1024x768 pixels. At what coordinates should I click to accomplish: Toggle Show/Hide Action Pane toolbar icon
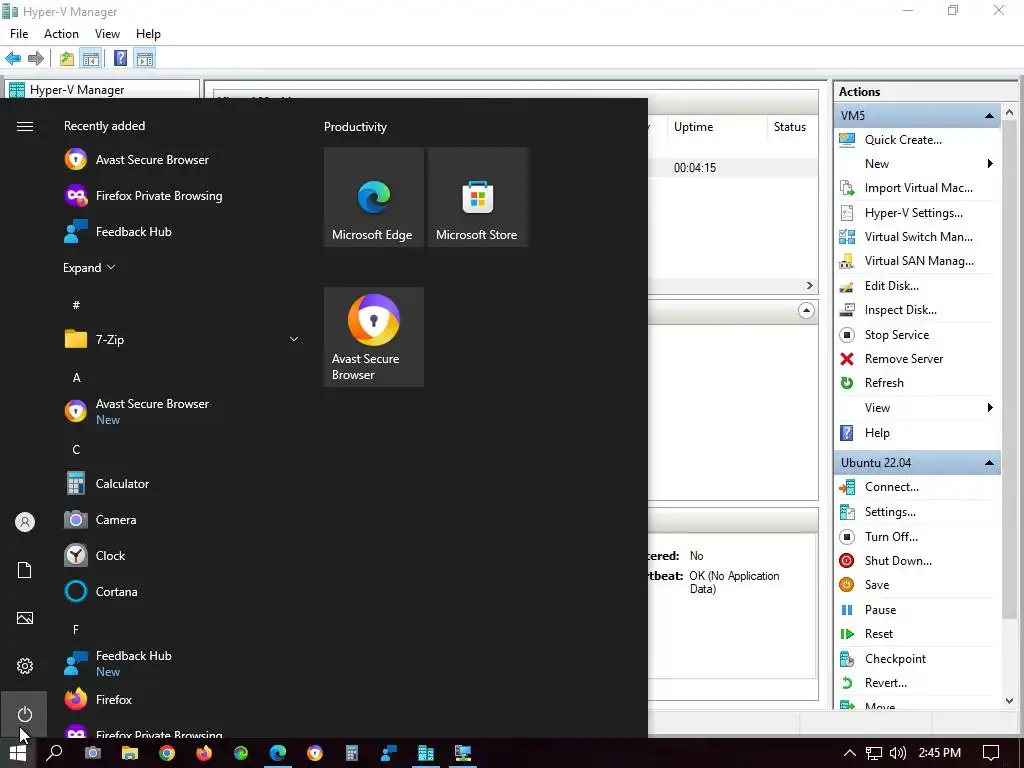point(145,59)
